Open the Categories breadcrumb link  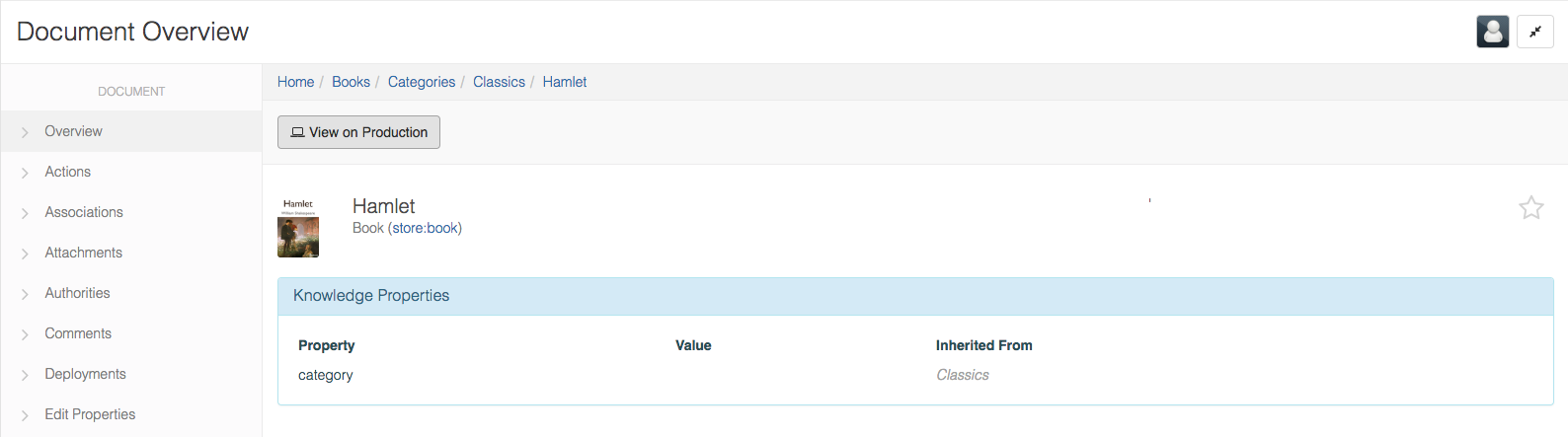tap(422, 82)
